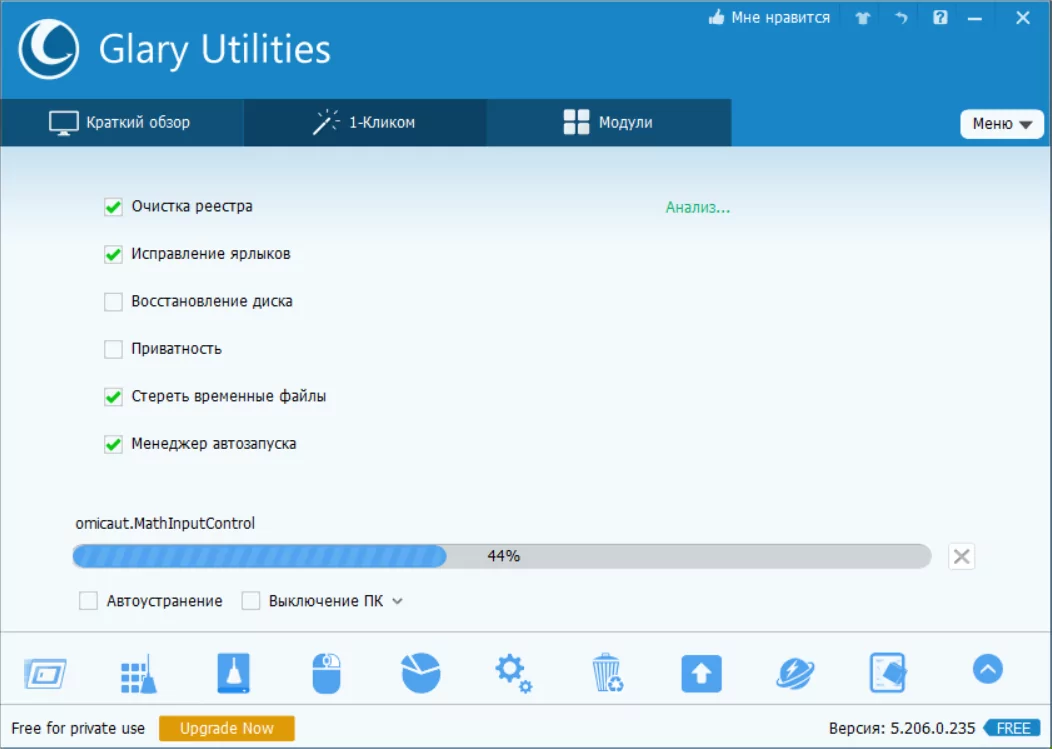
Task: Click the Glary Utilities crescent logo
Action: click(x=48, y=49)
